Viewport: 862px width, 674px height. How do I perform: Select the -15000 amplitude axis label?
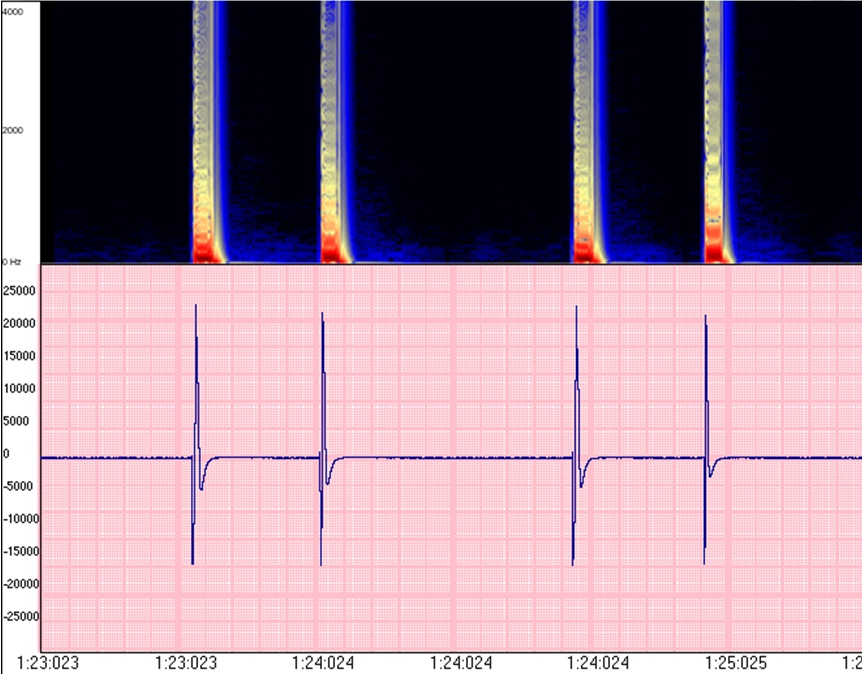(19, 551)
